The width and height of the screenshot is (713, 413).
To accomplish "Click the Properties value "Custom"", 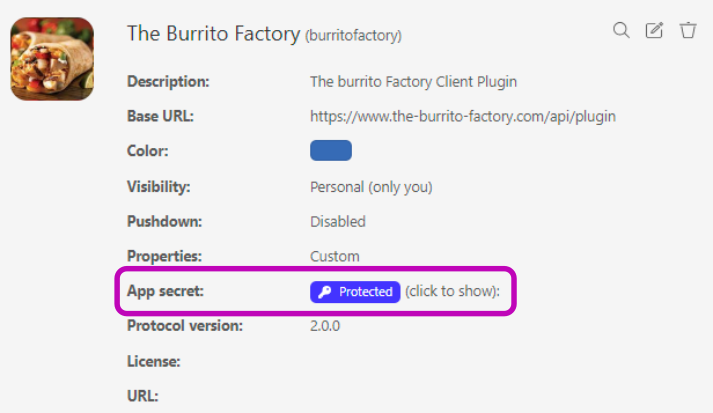I will (x=335, y=256).
